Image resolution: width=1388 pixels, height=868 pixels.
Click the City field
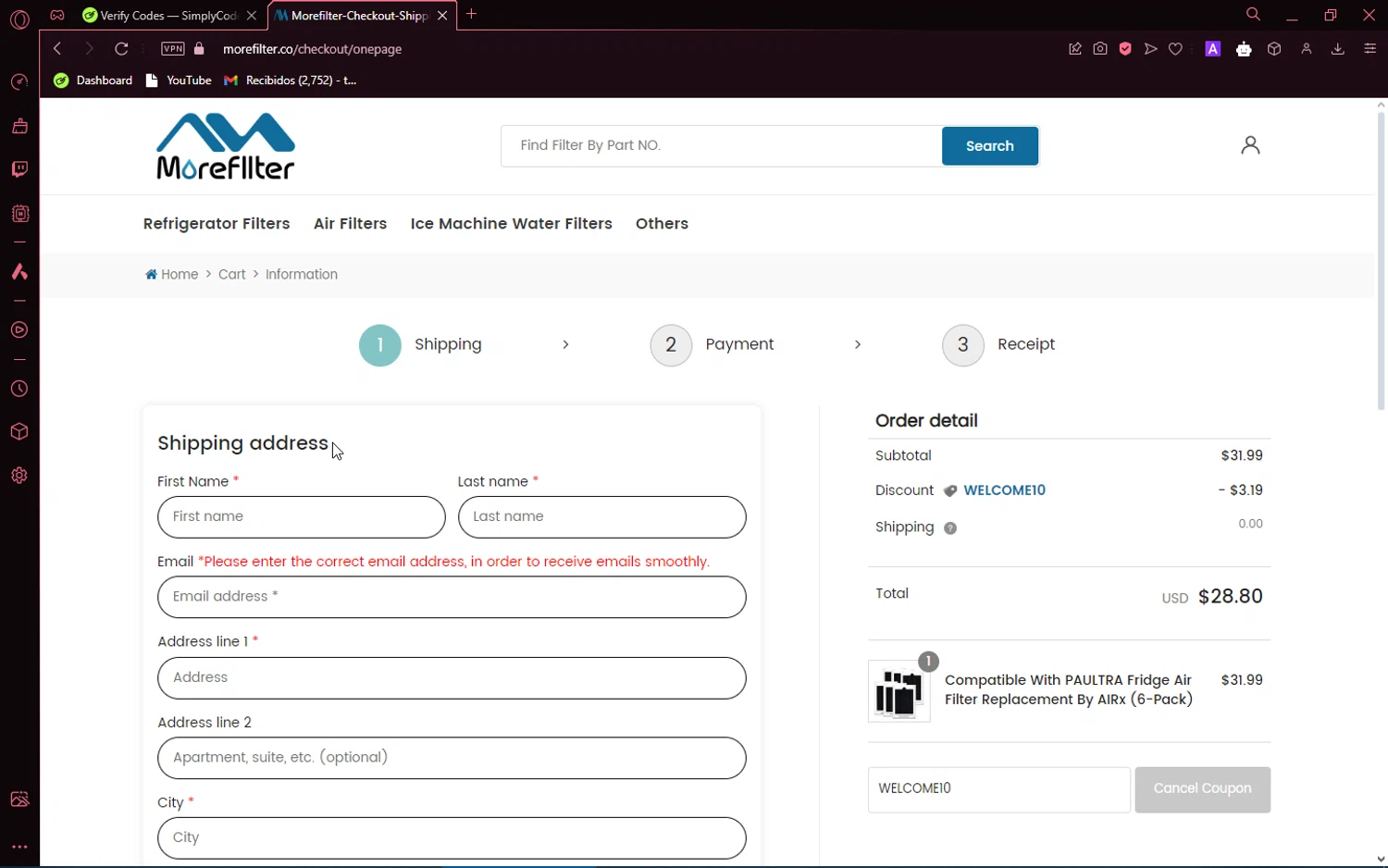[x=452, y=838]
